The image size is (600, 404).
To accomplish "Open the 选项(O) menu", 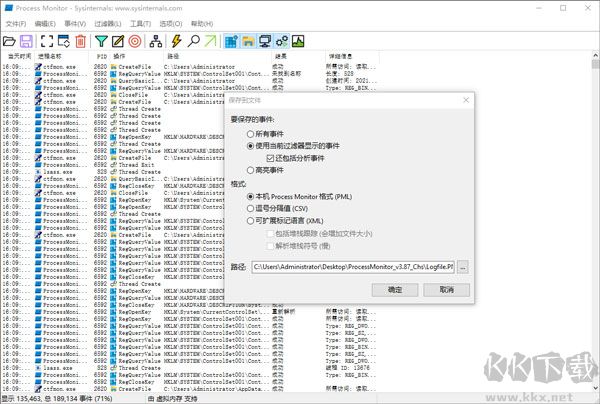I will [171, 24].
